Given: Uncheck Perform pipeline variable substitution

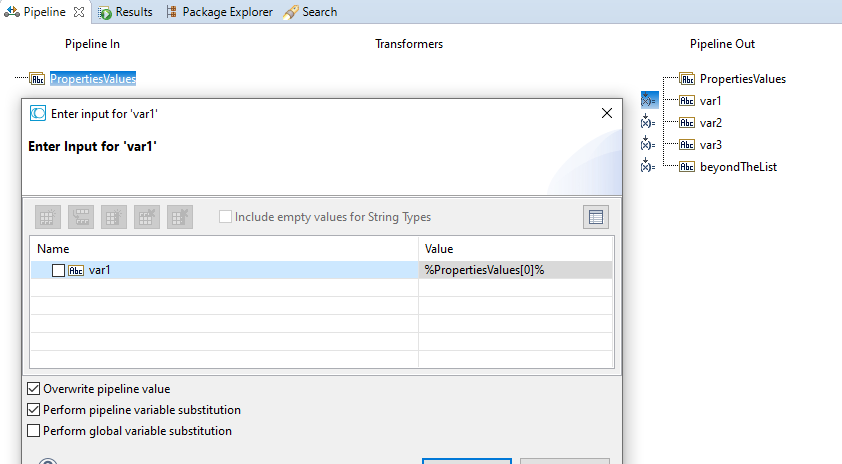Looking at the screenshot, I should (x=33, y=410).
